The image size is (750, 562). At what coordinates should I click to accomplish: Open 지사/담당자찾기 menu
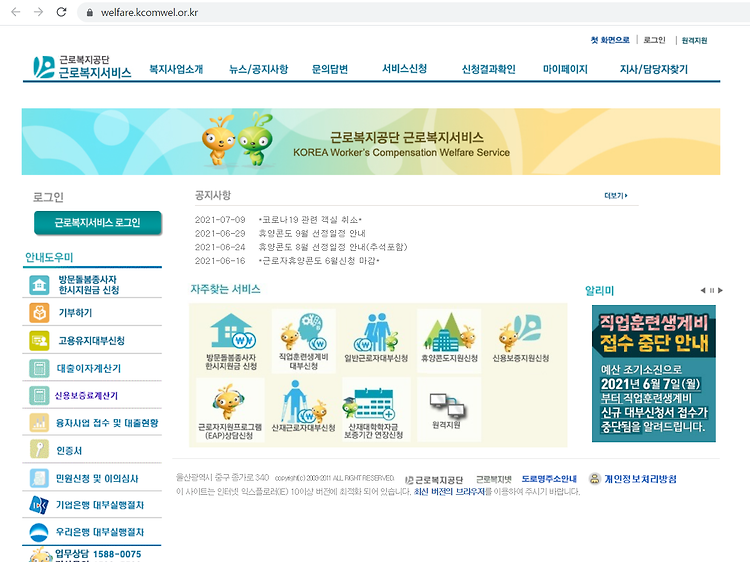pos(653,69)
